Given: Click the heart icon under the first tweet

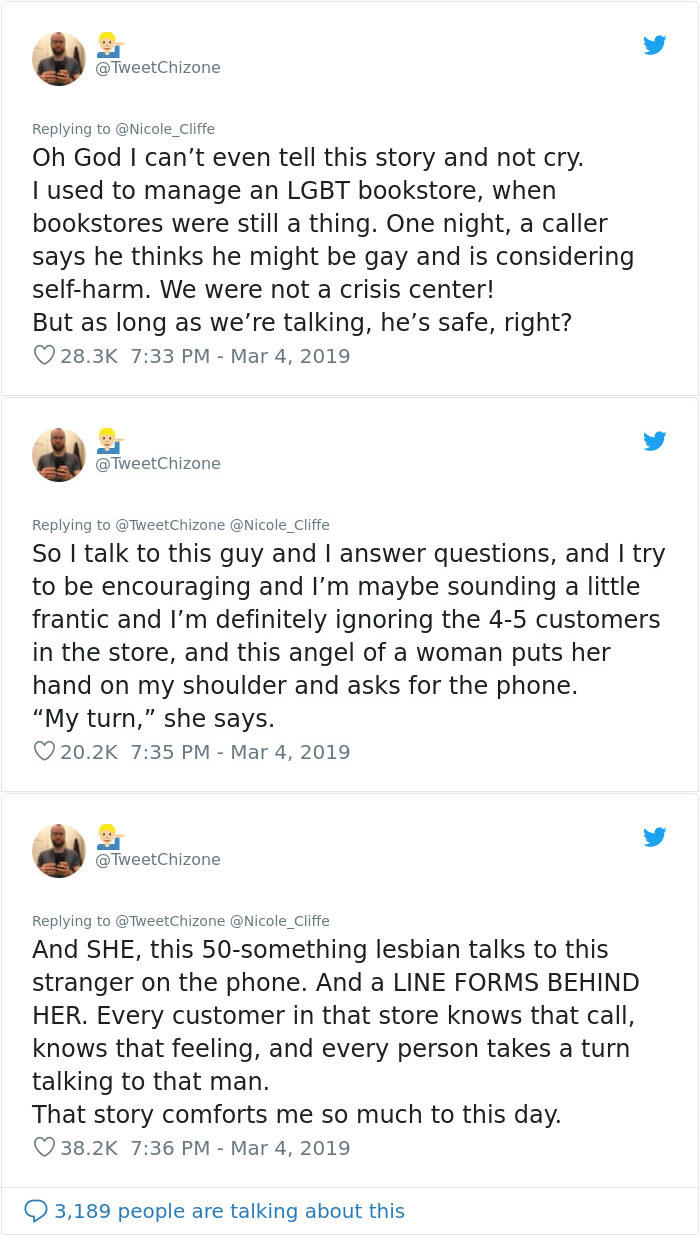Looking at the screenshot, I should (42, 356).
